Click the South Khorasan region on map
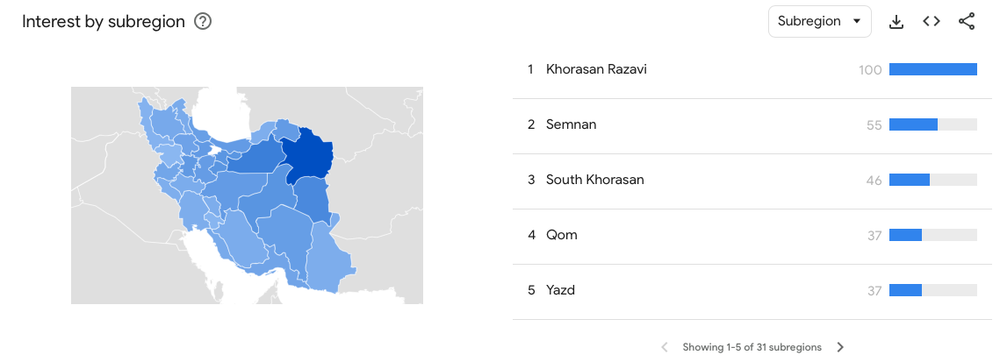Screen dimensions: 1000x362 314,198
